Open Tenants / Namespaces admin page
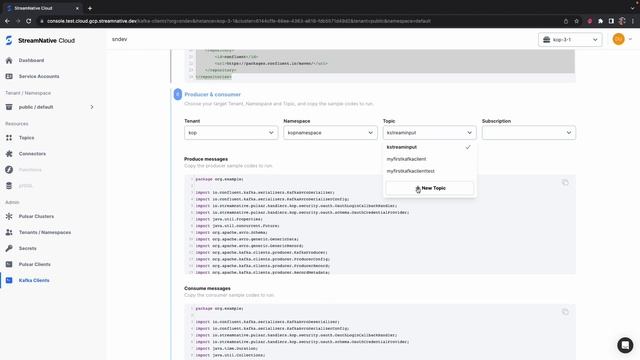The image size is (640, 360). tap(45, 232)
